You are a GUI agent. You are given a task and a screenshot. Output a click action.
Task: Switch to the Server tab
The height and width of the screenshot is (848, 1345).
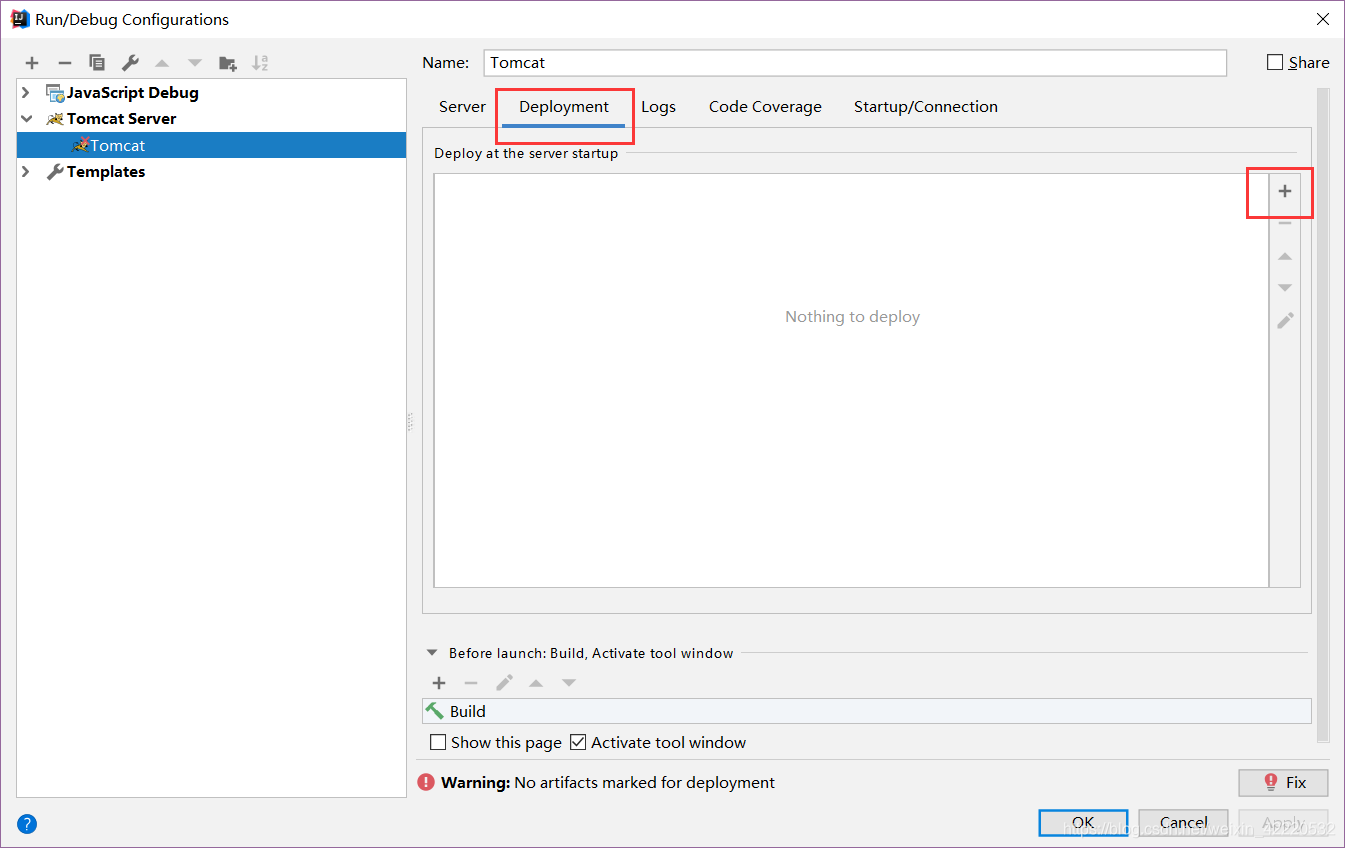point(462,107)
